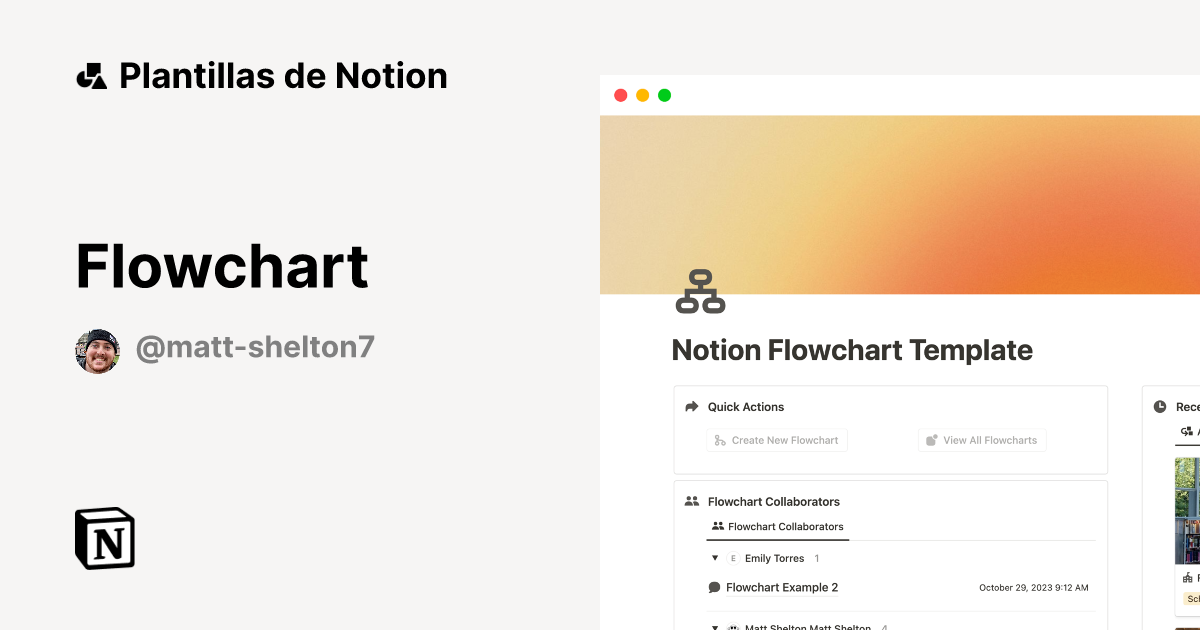The height and width of the screenshot is (630, 1200).
Task: Click the flowchart icon inside Create New Flowchart
Action: click(718, 440)
